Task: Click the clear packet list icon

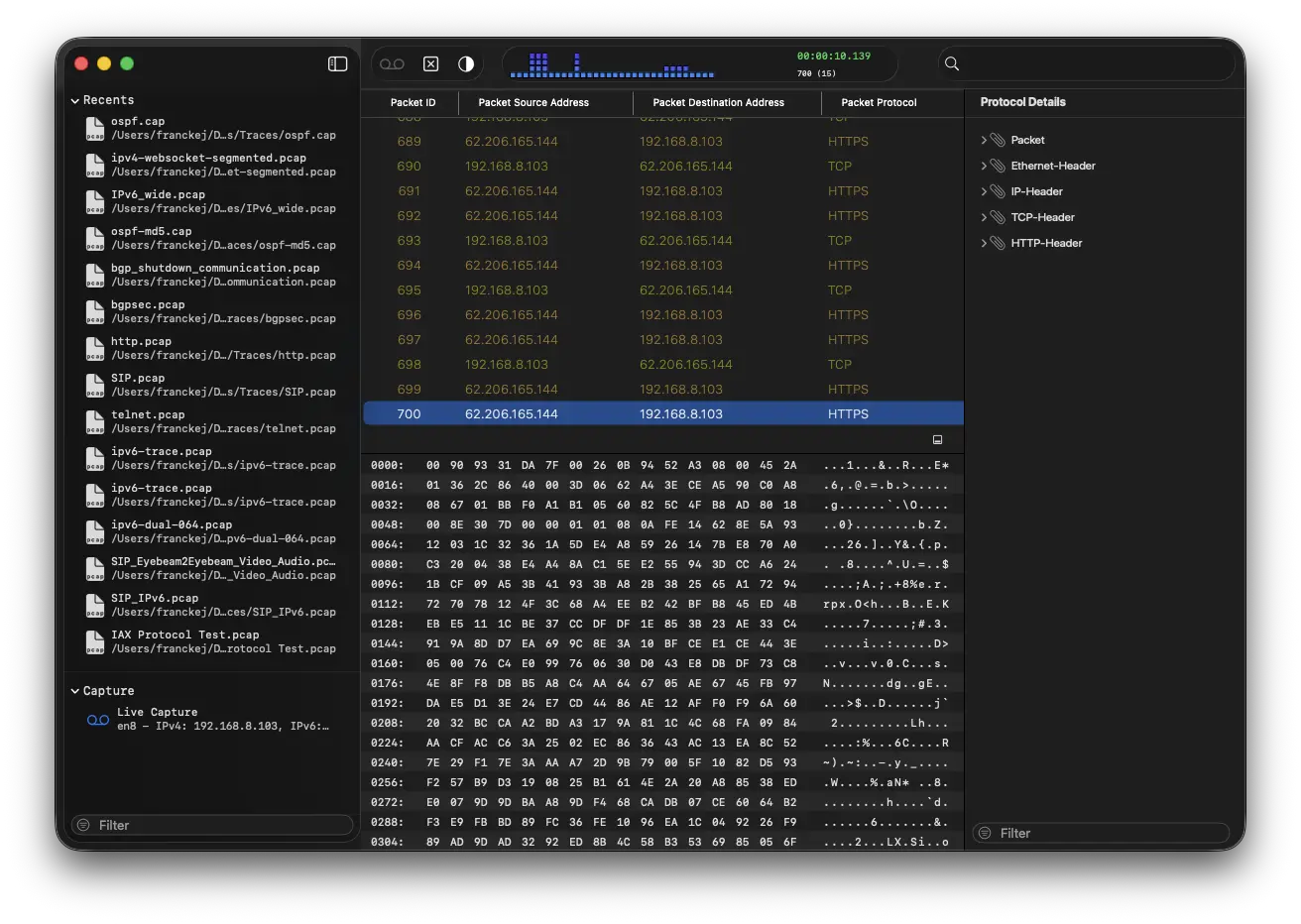Action: pyautogui.click(x=430, y=62)
